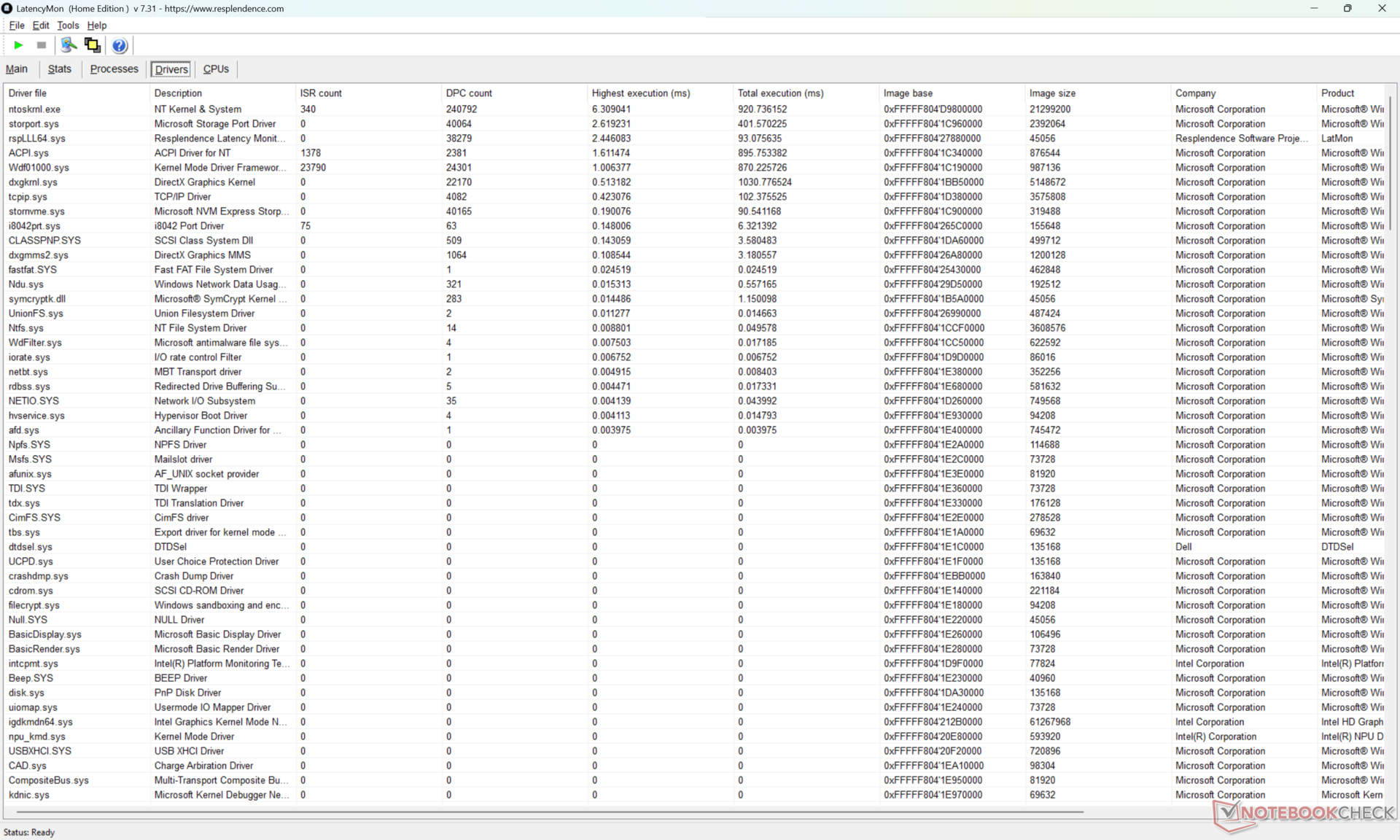Select the storport.sys driver row

coord(694,124)
